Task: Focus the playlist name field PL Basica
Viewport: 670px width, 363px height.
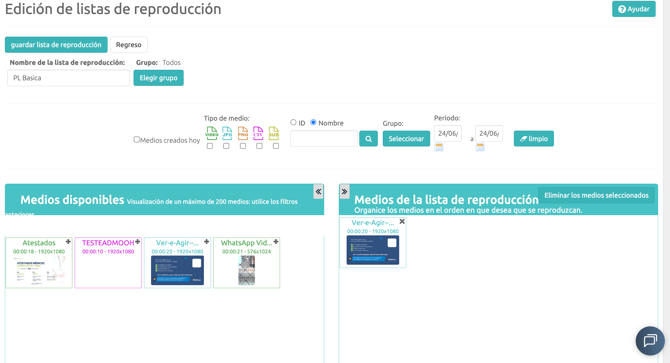Action: click(x=68, y=78)
